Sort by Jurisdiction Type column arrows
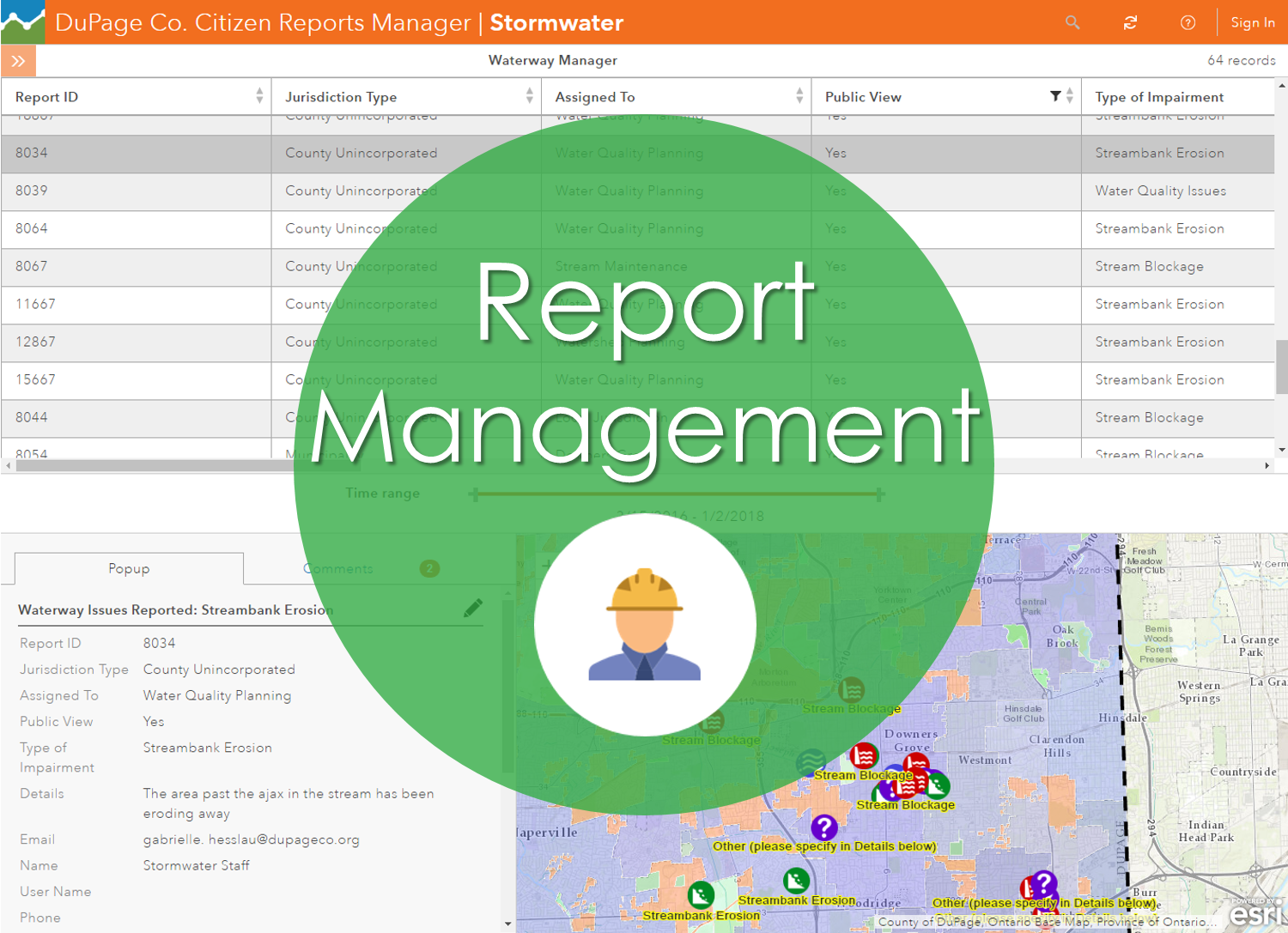 coord(529,96)
